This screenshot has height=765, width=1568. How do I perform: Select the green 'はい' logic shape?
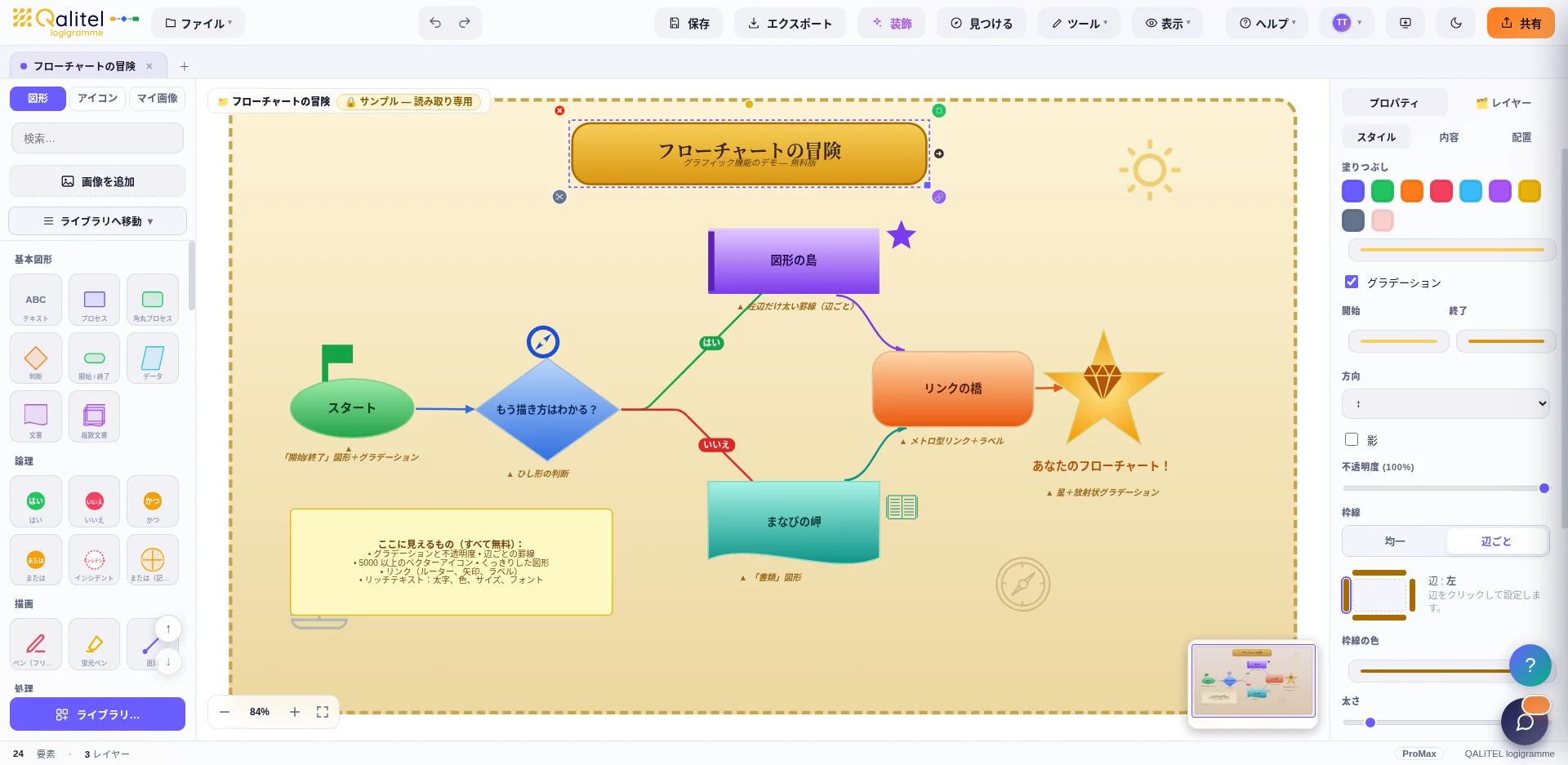point(36,501)
